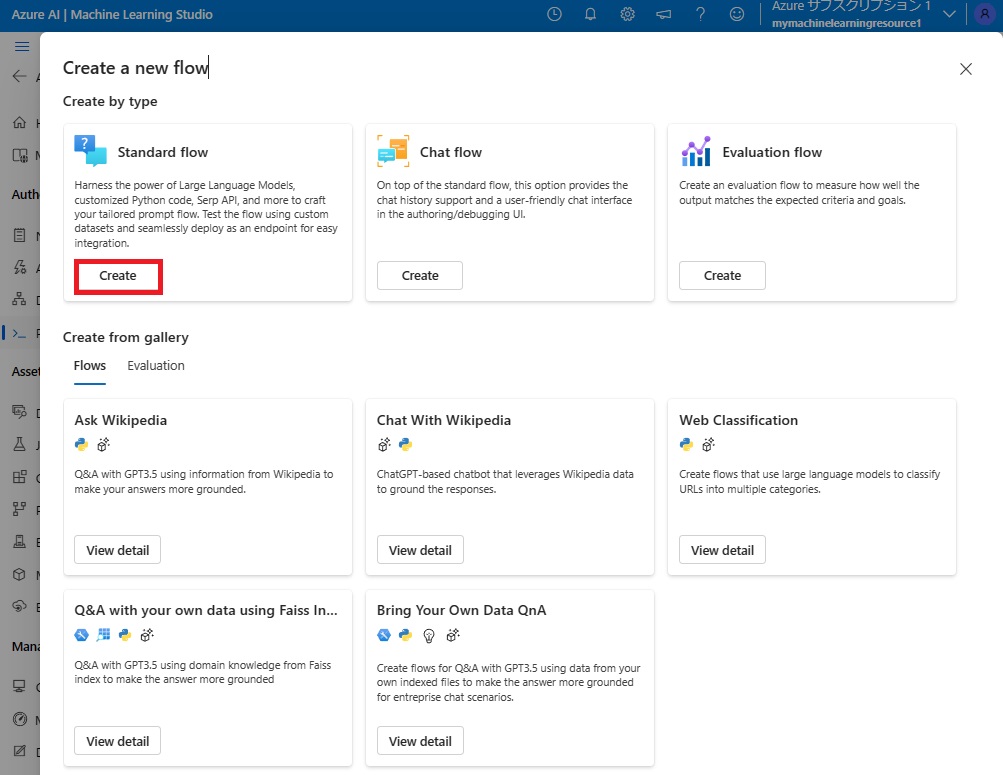Image resolution: width=1003 pixels, height=775 pixels.
Task: Click the Chat With Wikipedia card title
Action: 444,420
